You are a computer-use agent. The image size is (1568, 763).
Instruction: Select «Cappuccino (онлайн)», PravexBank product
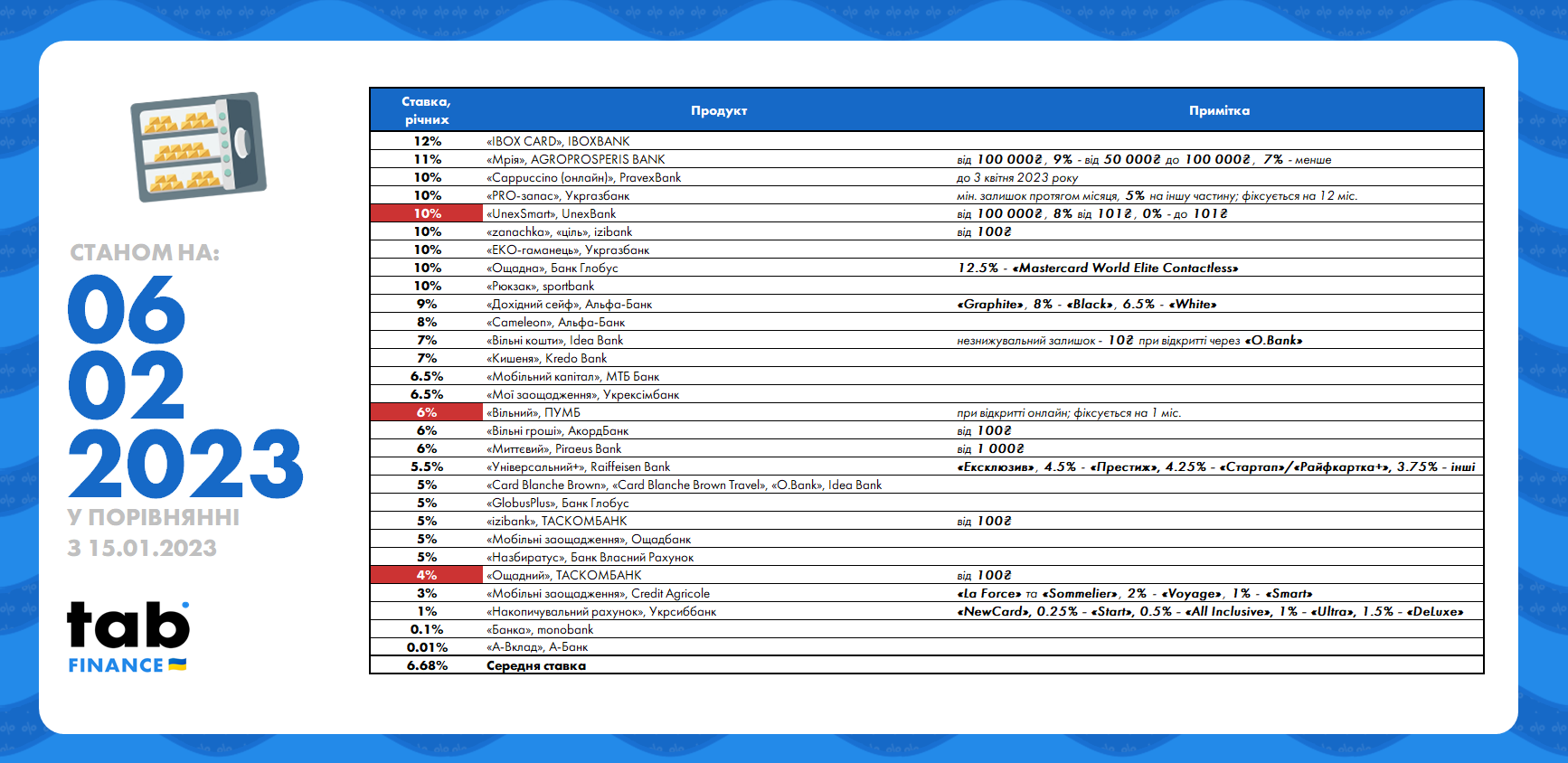584,177
